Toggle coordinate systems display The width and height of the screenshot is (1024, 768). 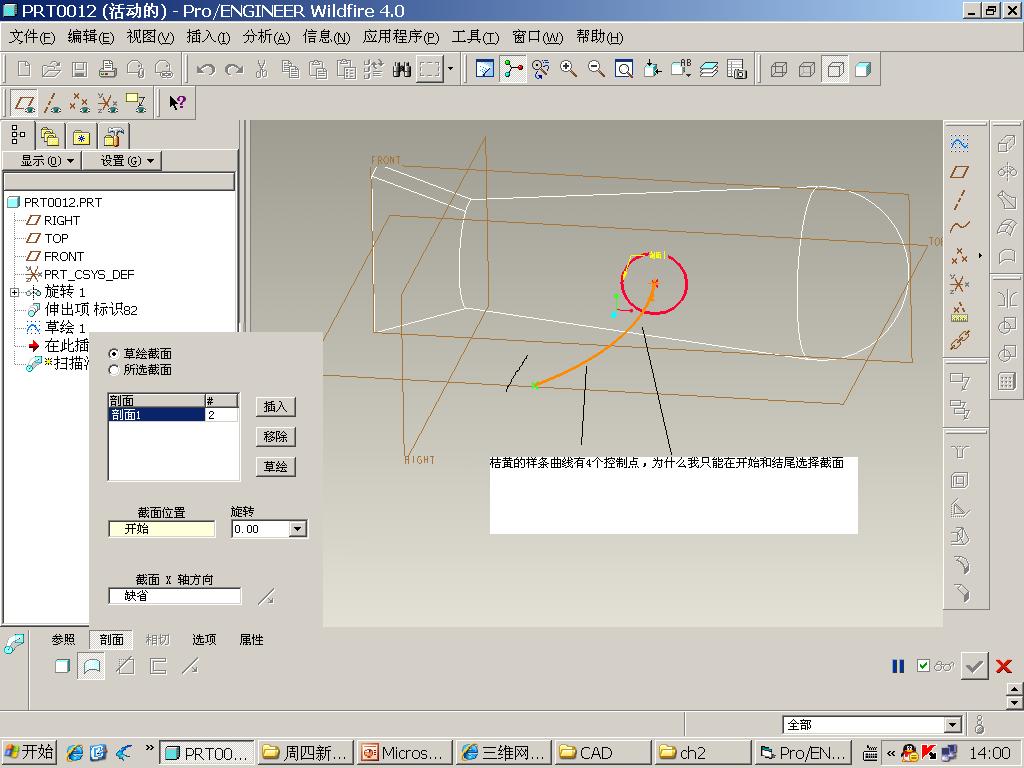[108, 103]
